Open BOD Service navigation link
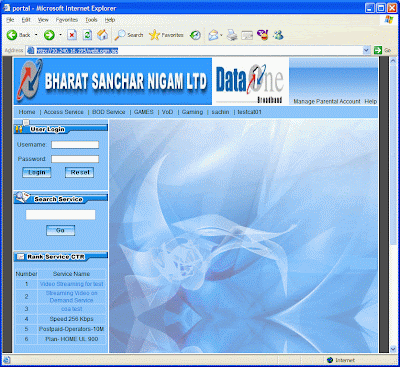The height and width of the screenshot is (367, 400). click(x=108, y=112)
